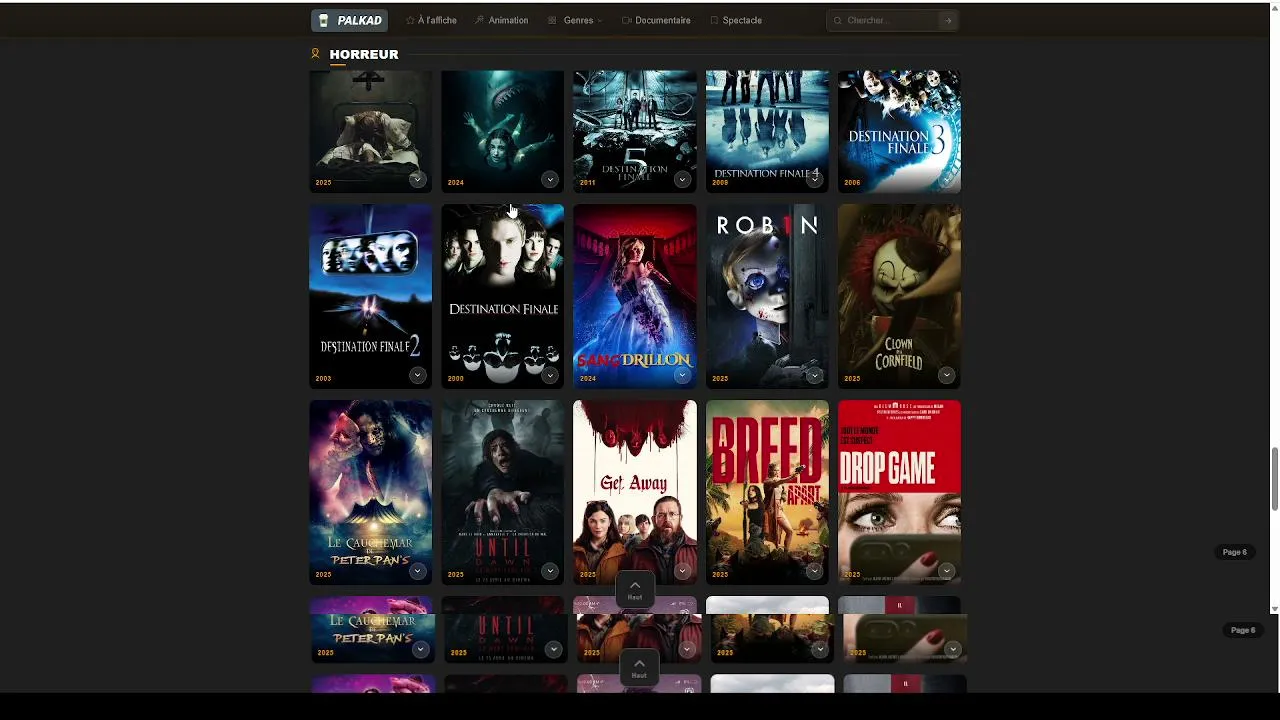Expand the chevron on the underwater monster poster
1280x720 pixels.
click(550, 179)
